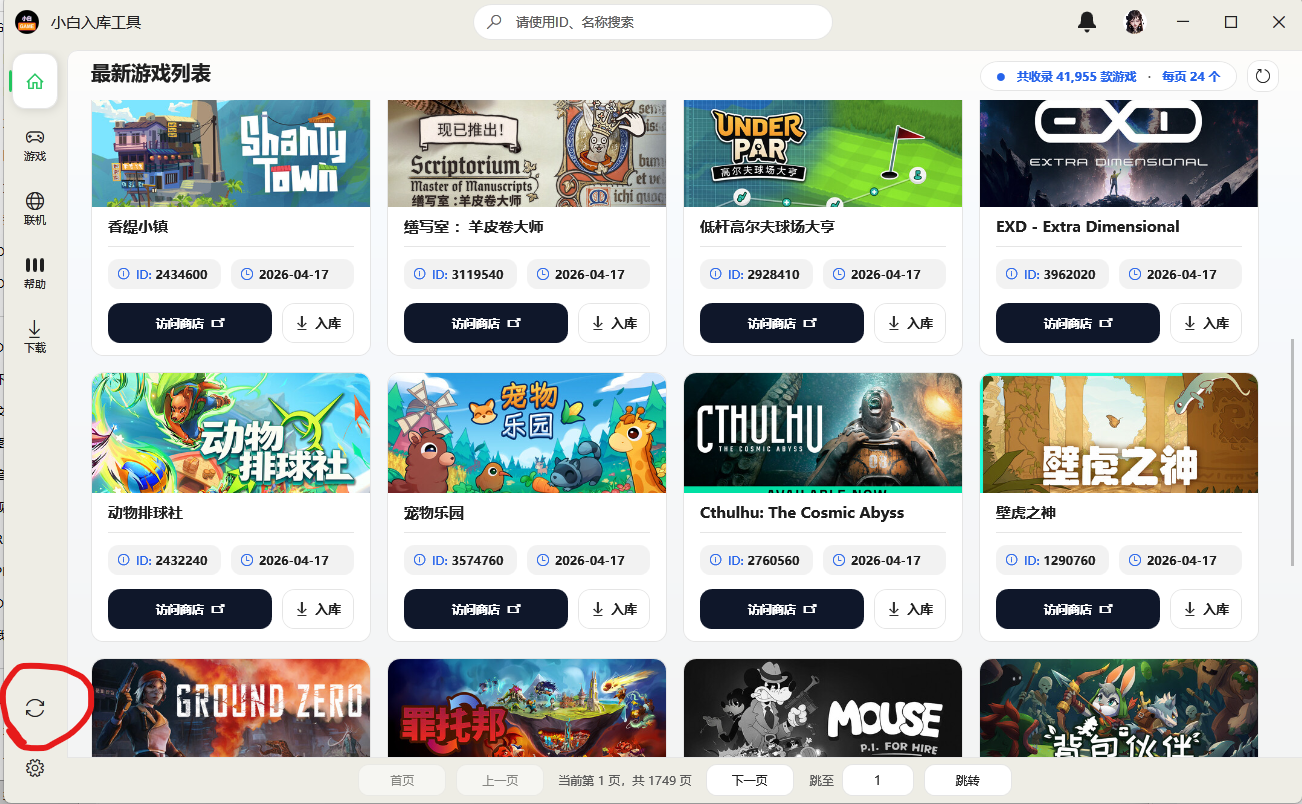Click 入库 for 壁虎之神
This screenshot has height=804, width=1302.
(1206, 609)
